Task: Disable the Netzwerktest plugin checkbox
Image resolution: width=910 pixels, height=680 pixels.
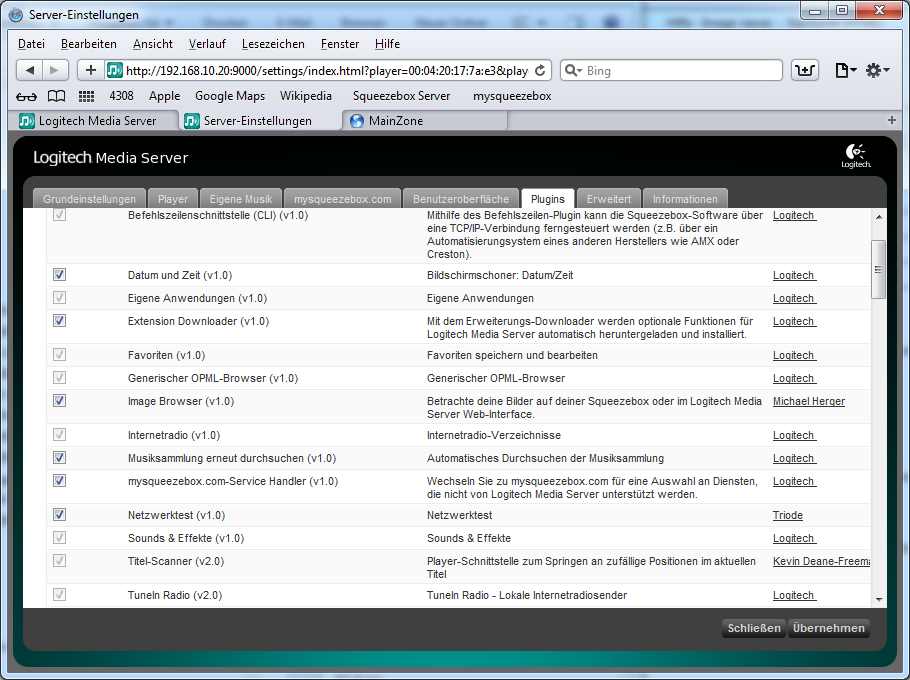Action: (59, 515)
